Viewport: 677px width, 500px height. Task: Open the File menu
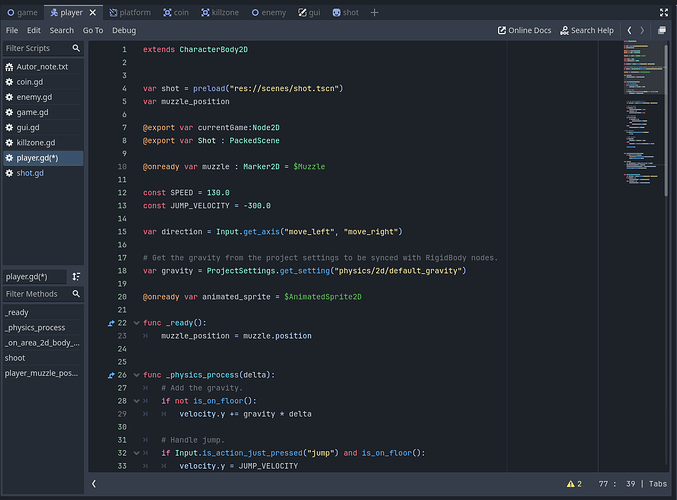12,30
